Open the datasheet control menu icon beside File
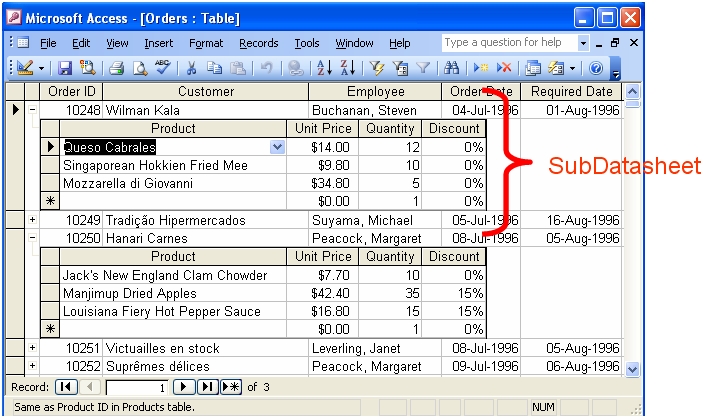The width and height of the screenshot is (705, 417). [x=23, y=43]
